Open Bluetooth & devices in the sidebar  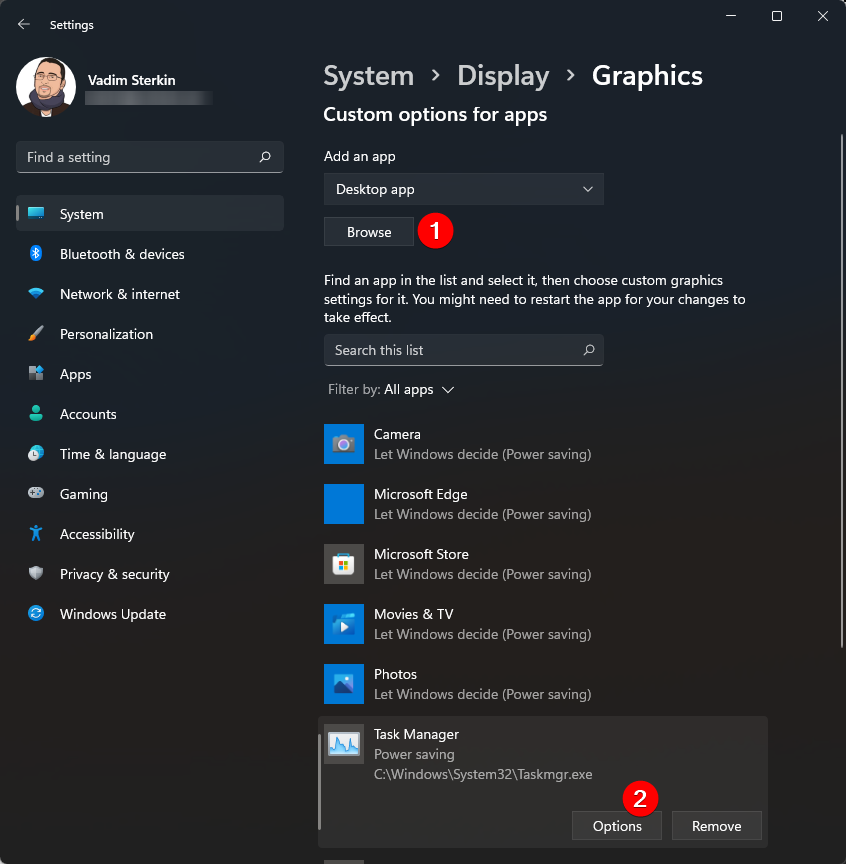(149, 254)
